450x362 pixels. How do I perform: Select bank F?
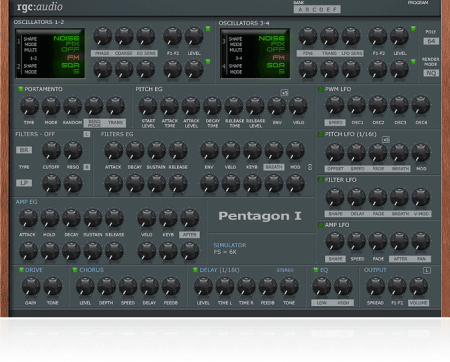[335, 10]
